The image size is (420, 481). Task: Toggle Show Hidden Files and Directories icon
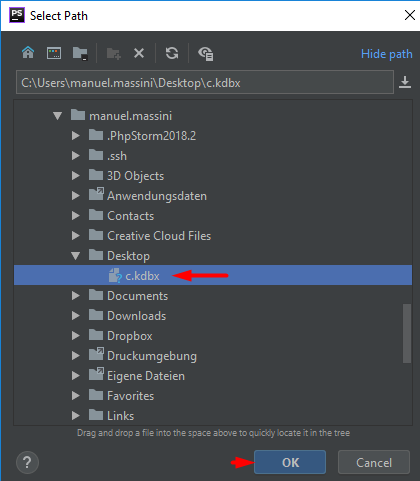[x=206, y=54]
